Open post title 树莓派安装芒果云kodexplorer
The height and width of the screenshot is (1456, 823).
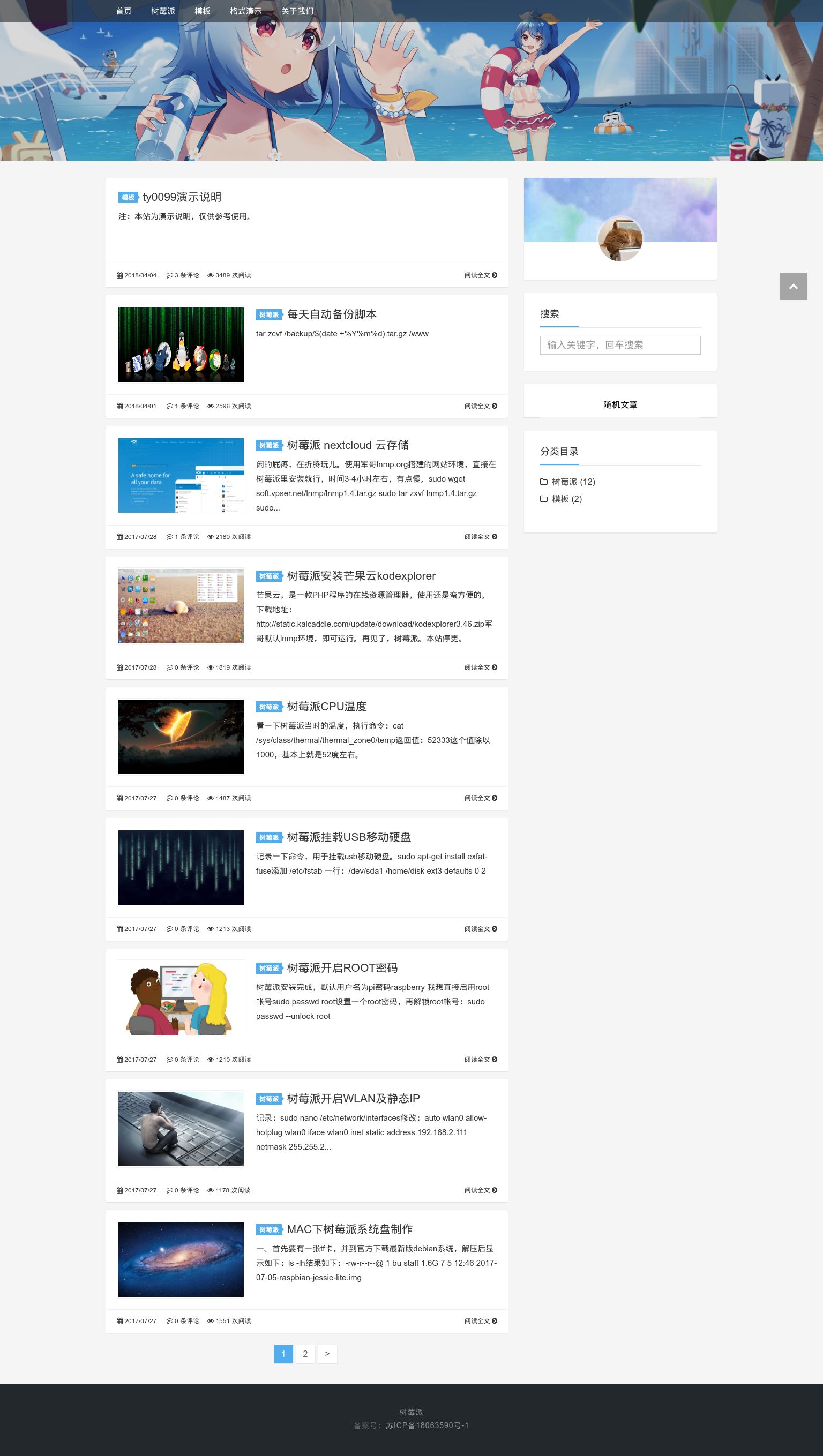361,575
